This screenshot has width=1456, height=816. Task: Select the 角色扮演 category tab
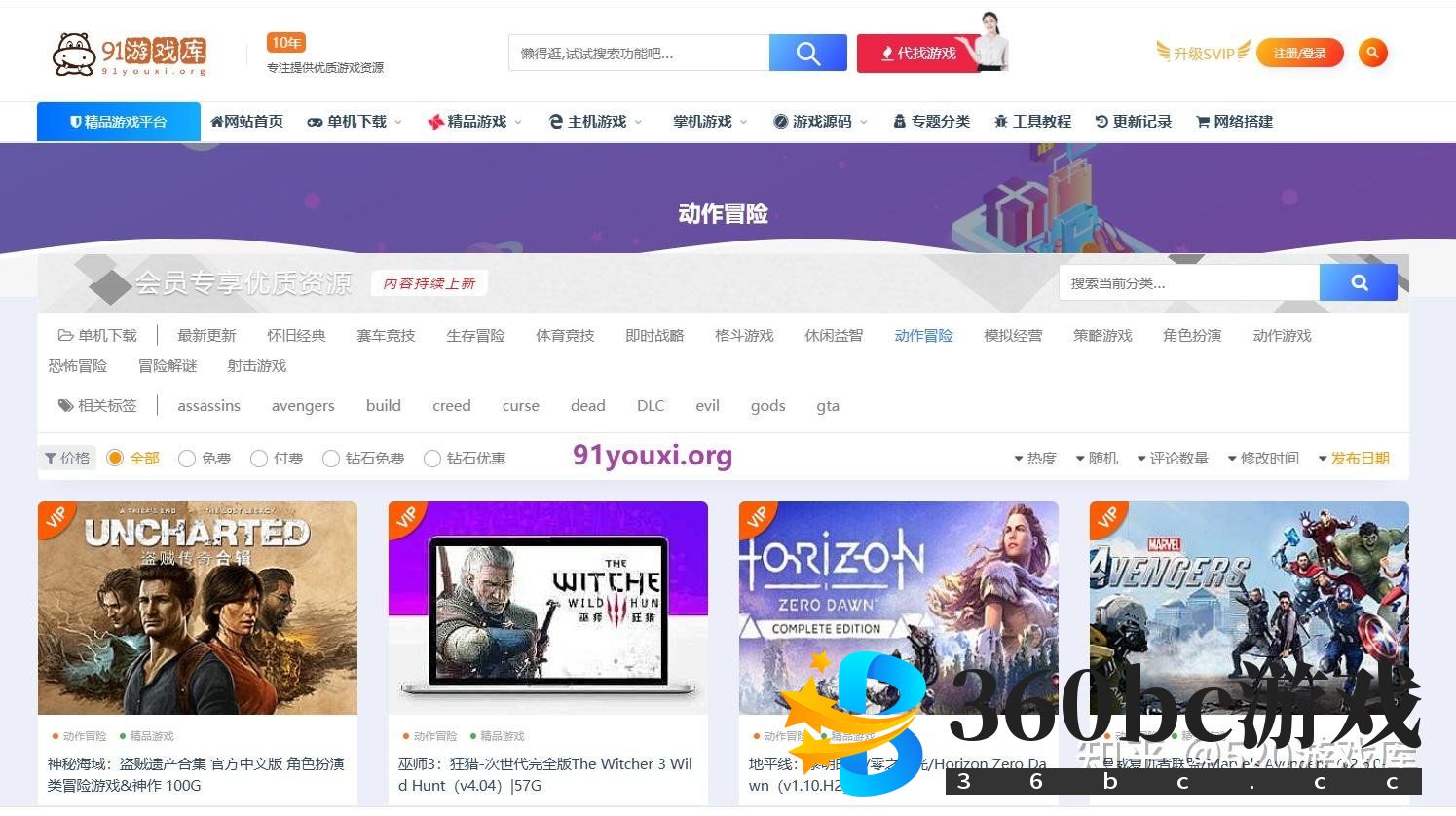click(1191, 336)
